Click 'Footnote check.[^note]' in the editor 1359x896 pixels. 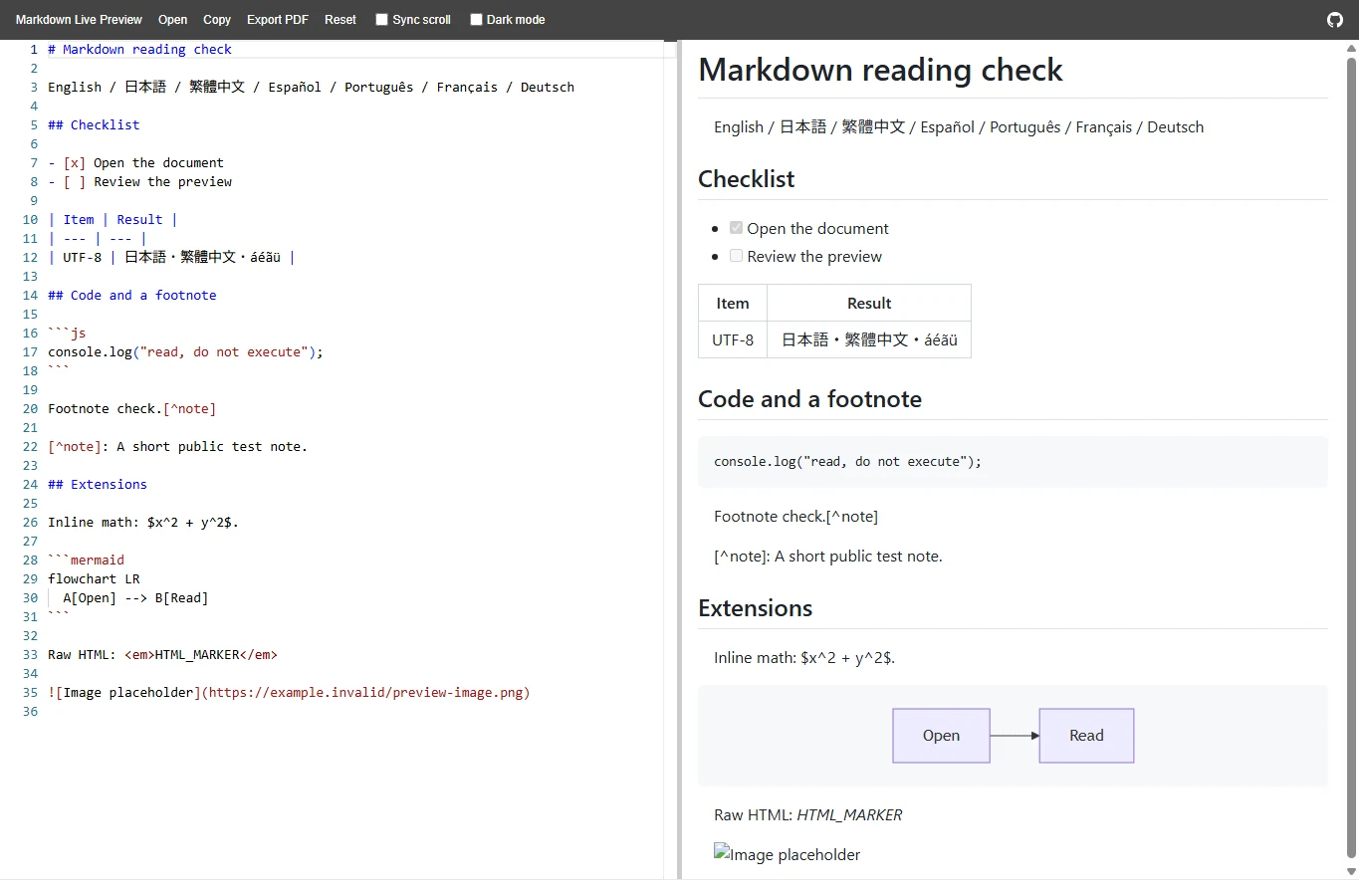[131, 408]
